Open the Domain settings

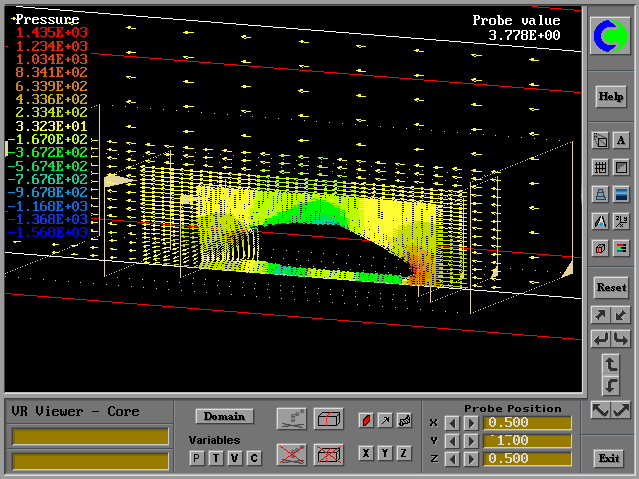point(224,416)
